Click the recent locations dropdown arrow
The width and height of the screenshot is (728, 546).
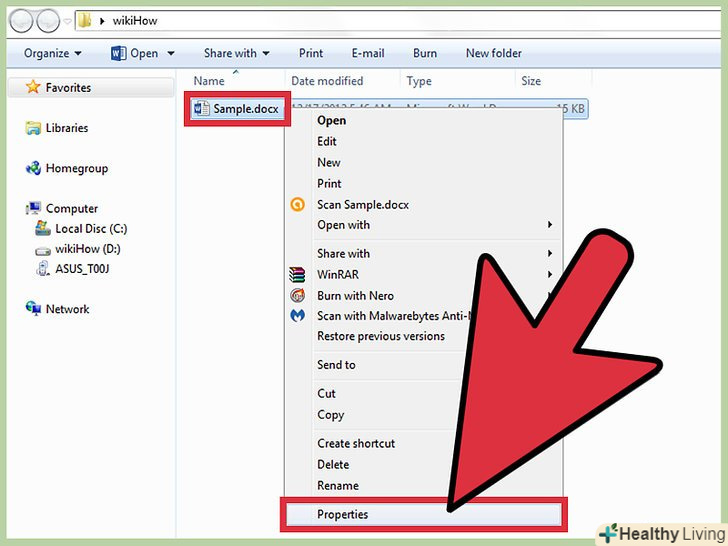pos(68,21)
